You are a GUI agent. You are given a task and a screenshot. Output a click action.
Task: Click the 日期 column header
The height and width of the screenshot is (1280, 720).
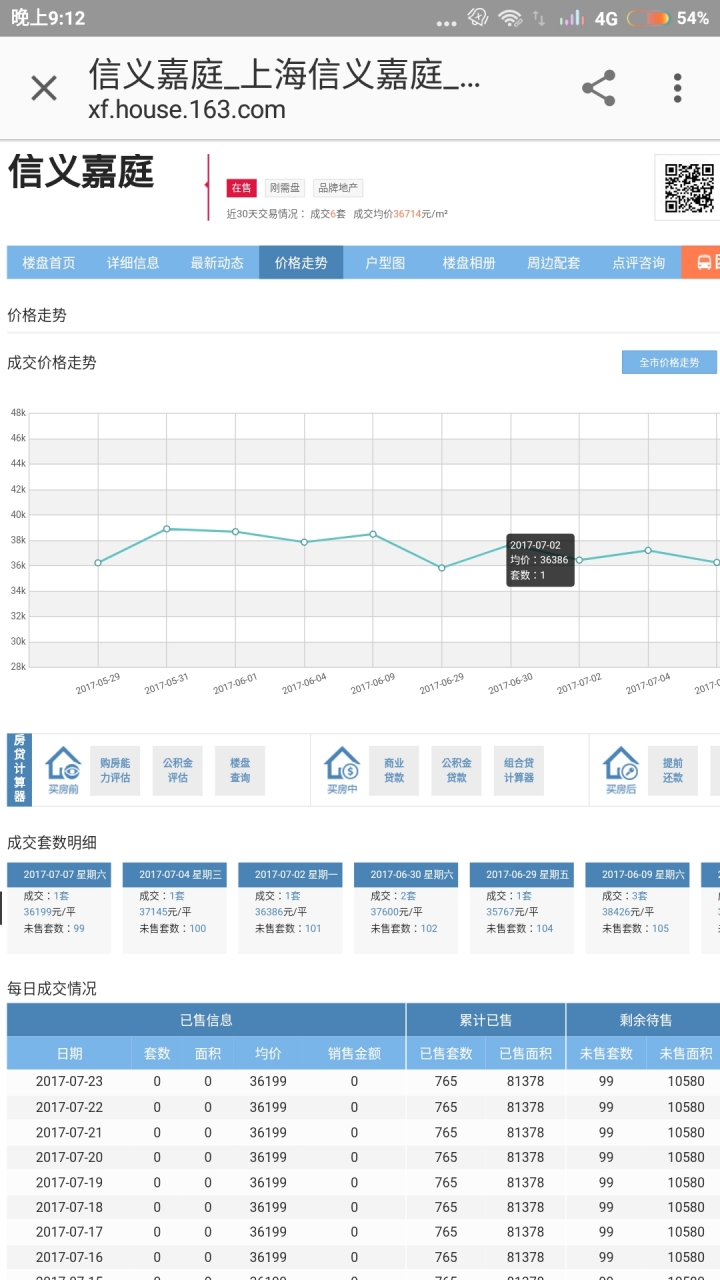click(x=69, y=1053)
